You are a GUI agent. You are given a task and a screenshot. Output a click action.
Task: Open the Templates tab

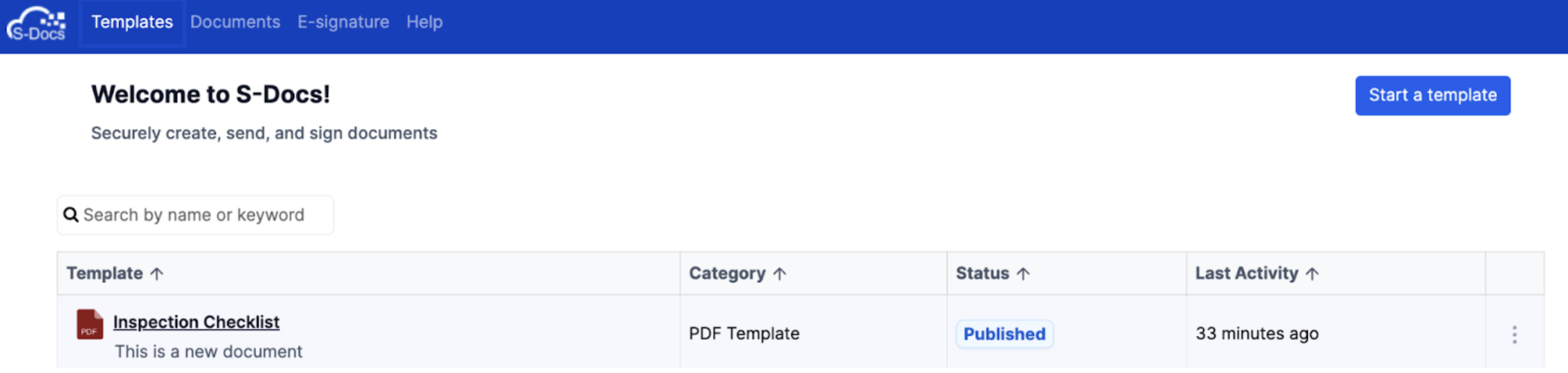click(x=132, y=22)
